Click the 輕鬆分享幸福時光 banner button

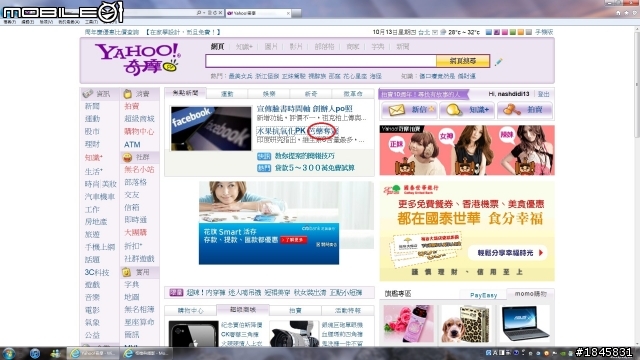507,253
